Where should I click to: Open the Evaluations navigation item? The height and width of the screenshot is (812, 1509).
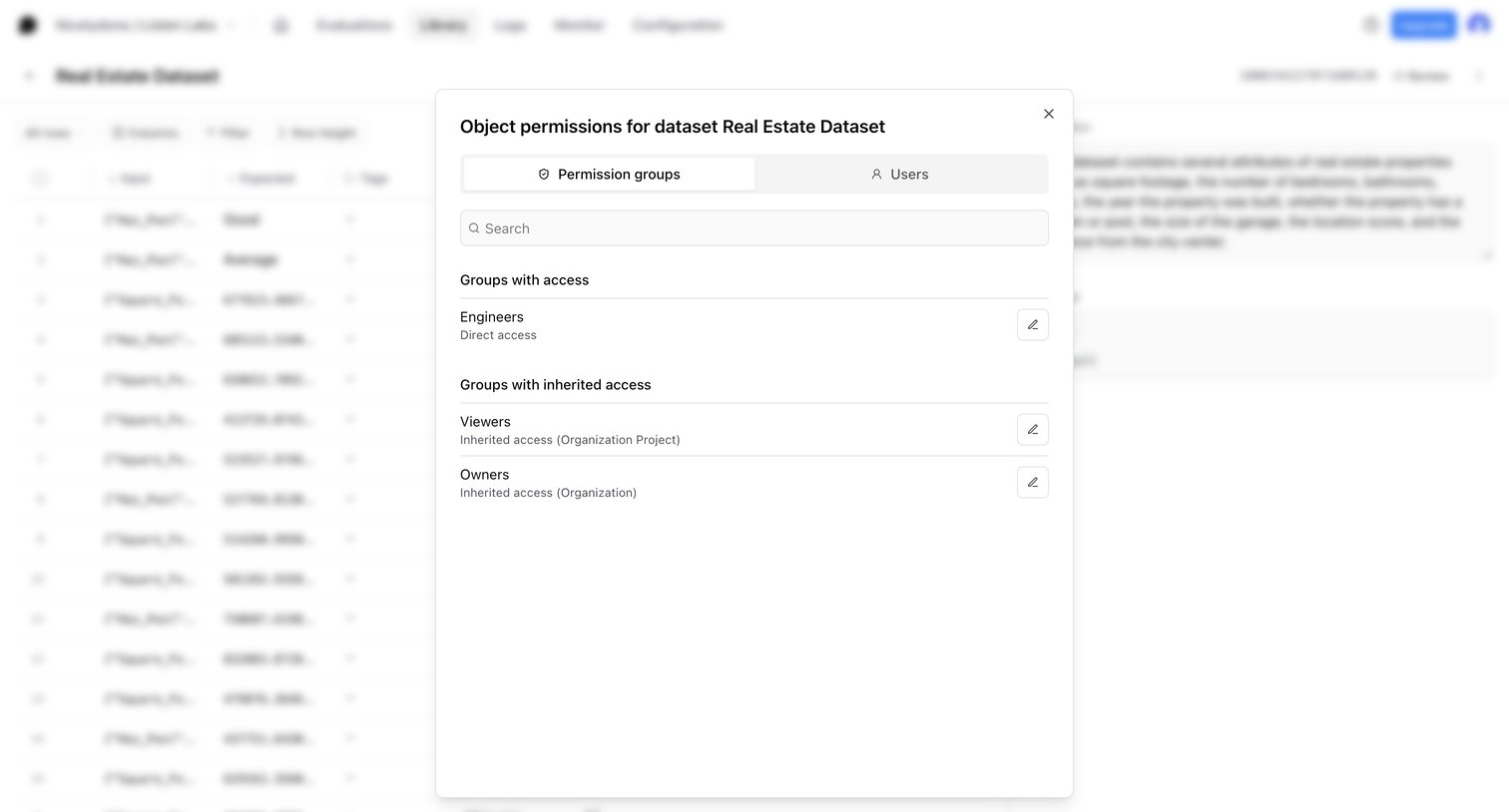tap(354, 26)
